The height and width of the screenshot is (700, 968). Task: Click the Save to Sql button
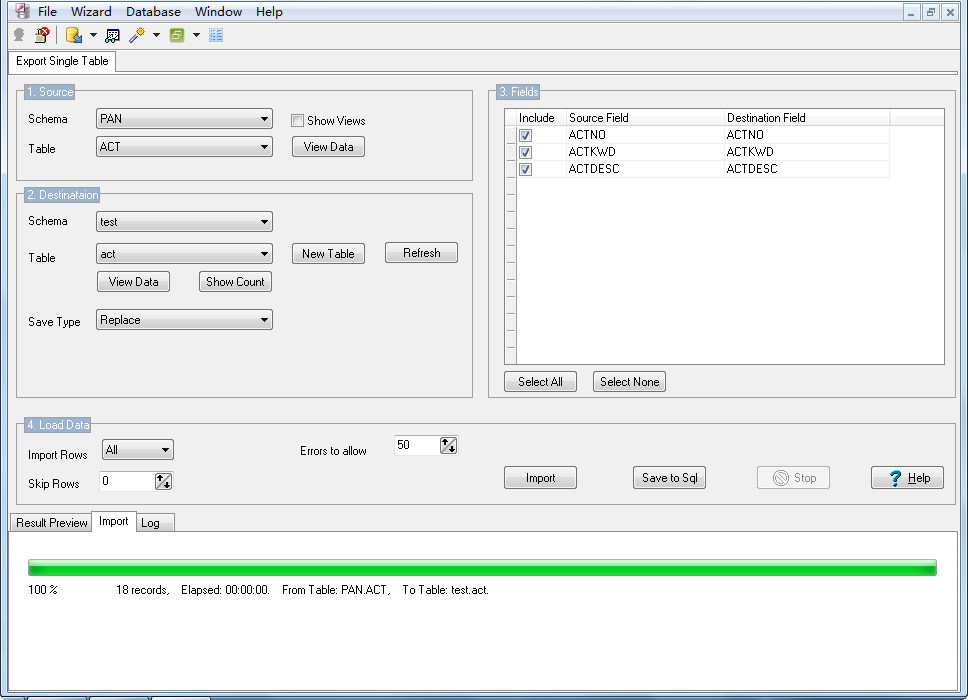pos(669,478)
